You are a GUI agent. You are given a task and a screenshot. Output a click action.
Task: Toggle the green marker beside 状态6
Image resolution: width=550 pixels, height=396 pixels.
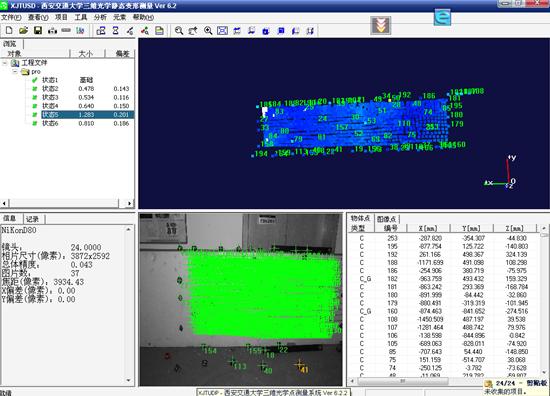point(35,123)
